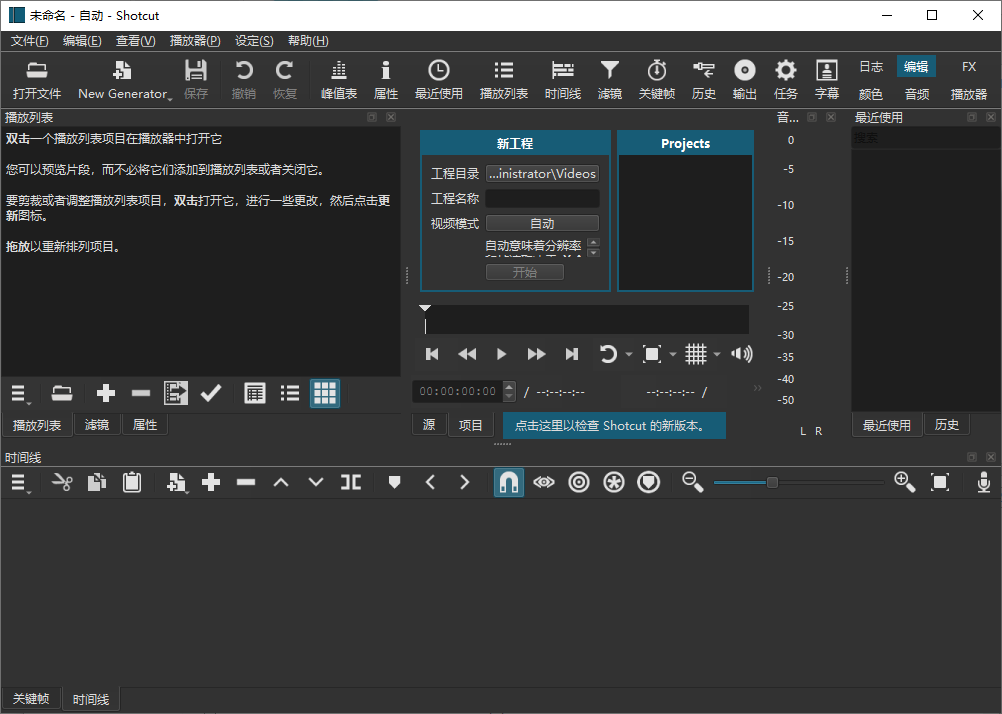This screenshot has height=714, width=1002.
Task: Toggle ripple edit mode in timeline
Action: click(579, 483)
